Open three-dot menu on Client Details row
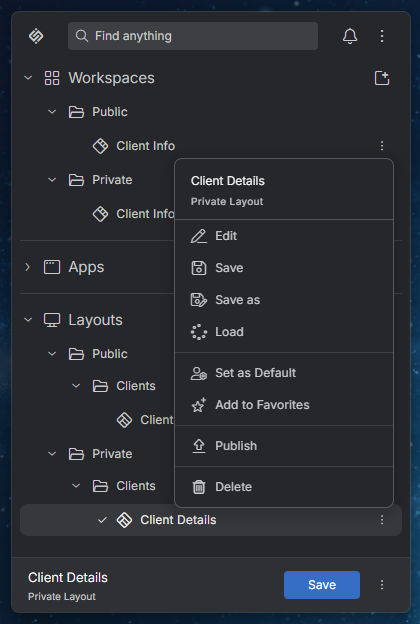Viewport: 420px width, 624px height. (382, 520)
